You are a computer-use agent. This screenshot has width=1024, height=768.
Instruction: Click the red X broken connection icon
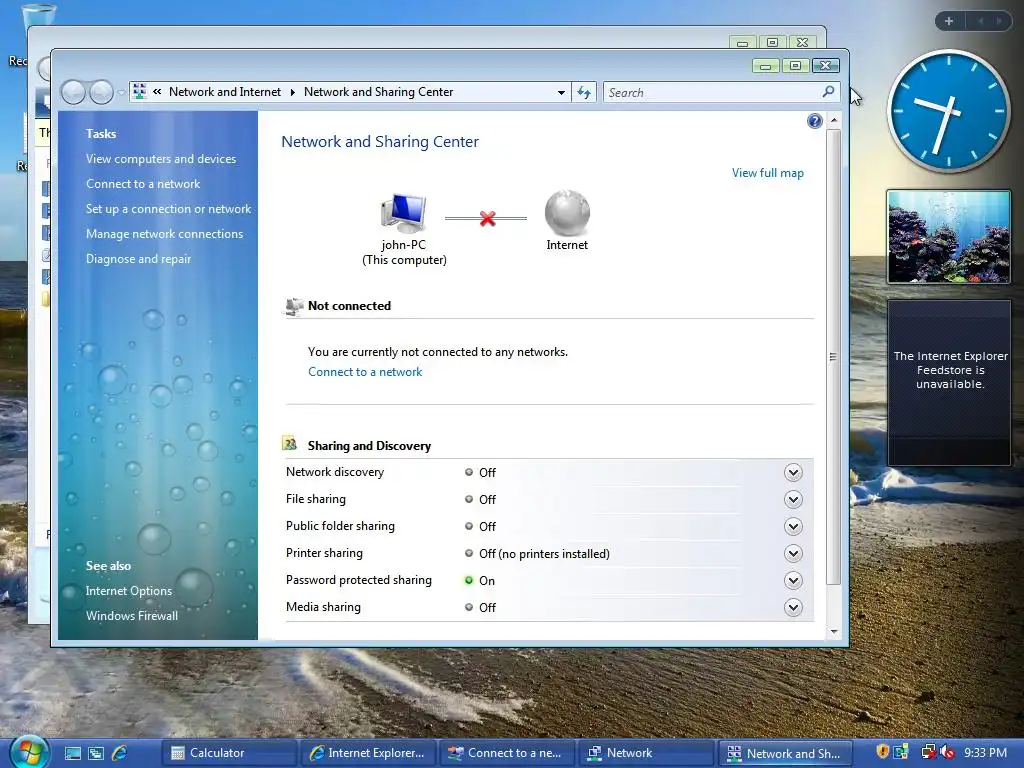487,218
